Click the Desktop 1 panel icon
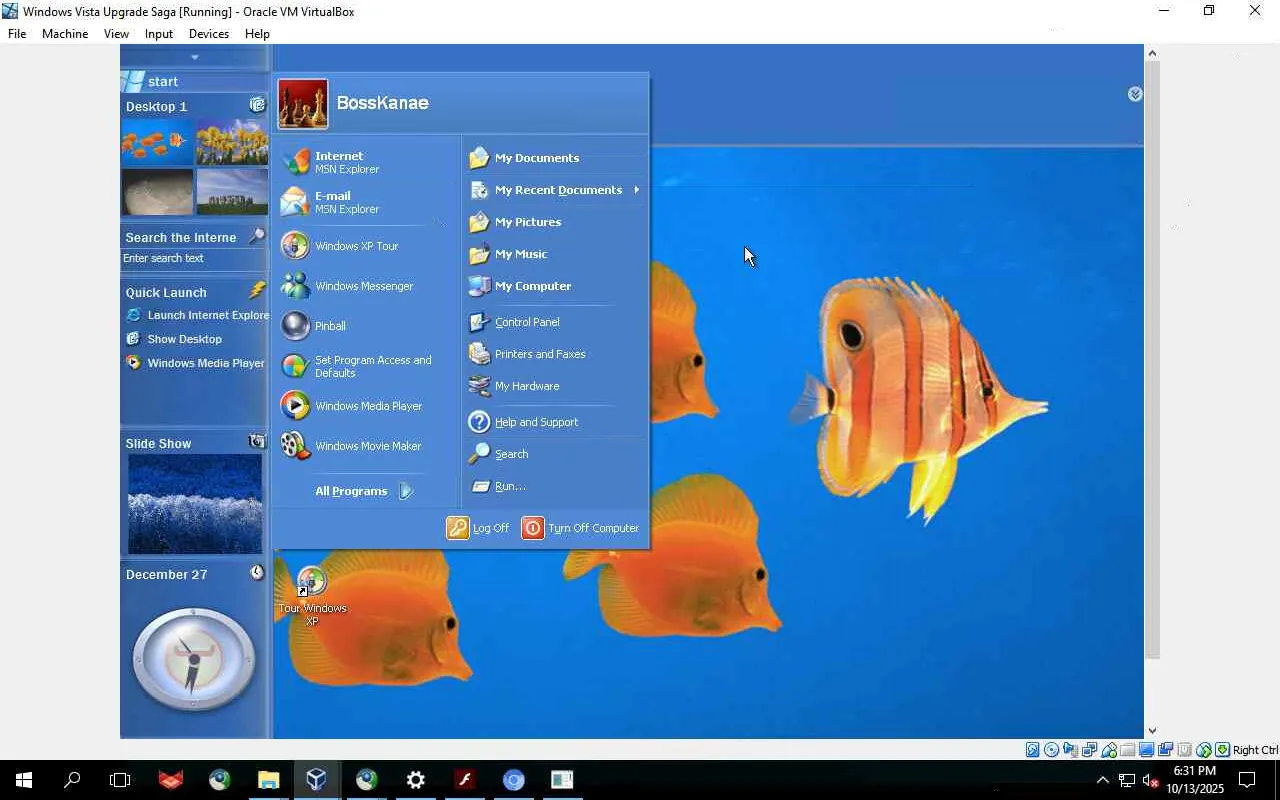Screen dimensions: 1280x800 (x=257, y=105)
